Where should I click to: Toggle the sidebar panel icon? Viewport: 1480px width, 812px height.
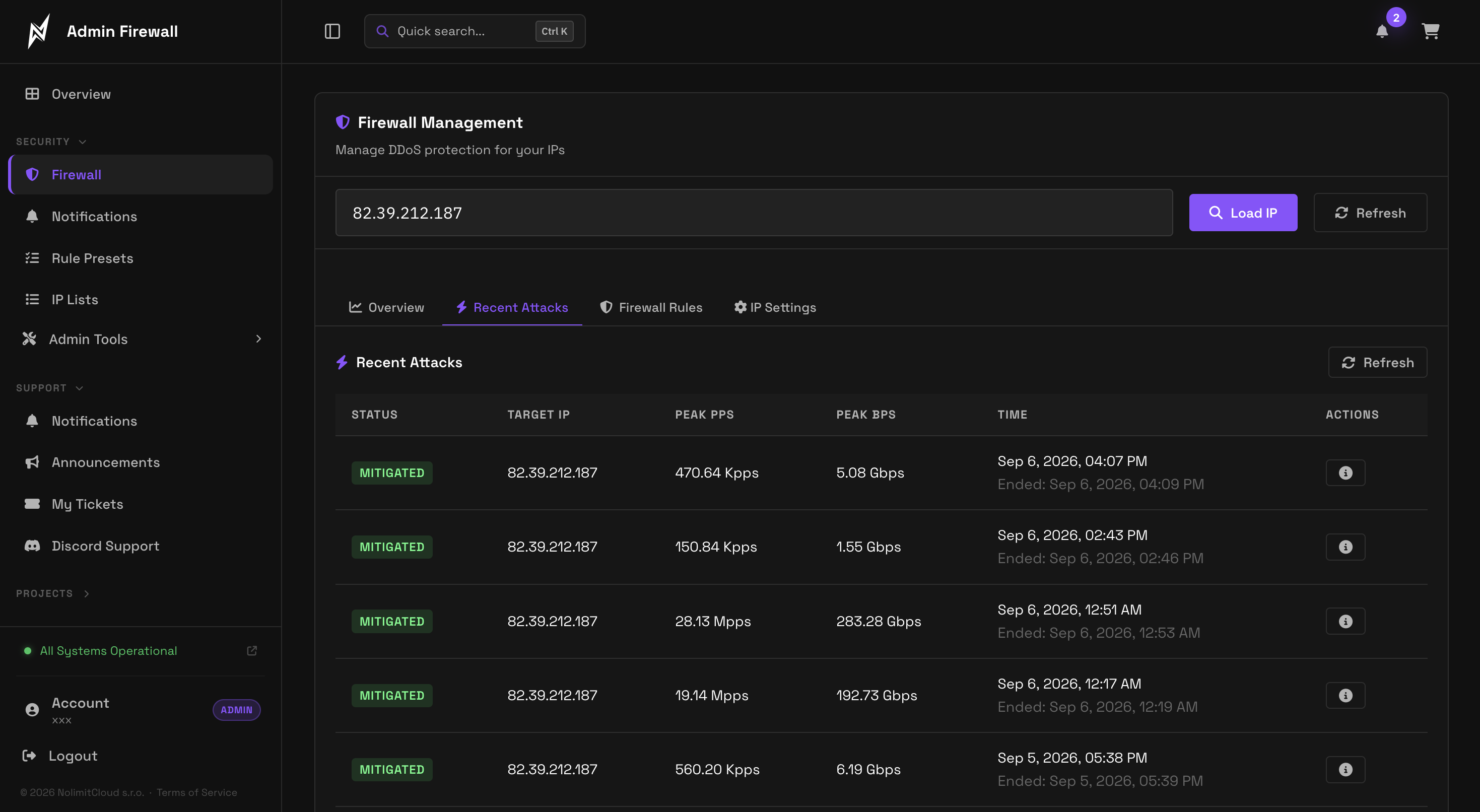[332, 31]
